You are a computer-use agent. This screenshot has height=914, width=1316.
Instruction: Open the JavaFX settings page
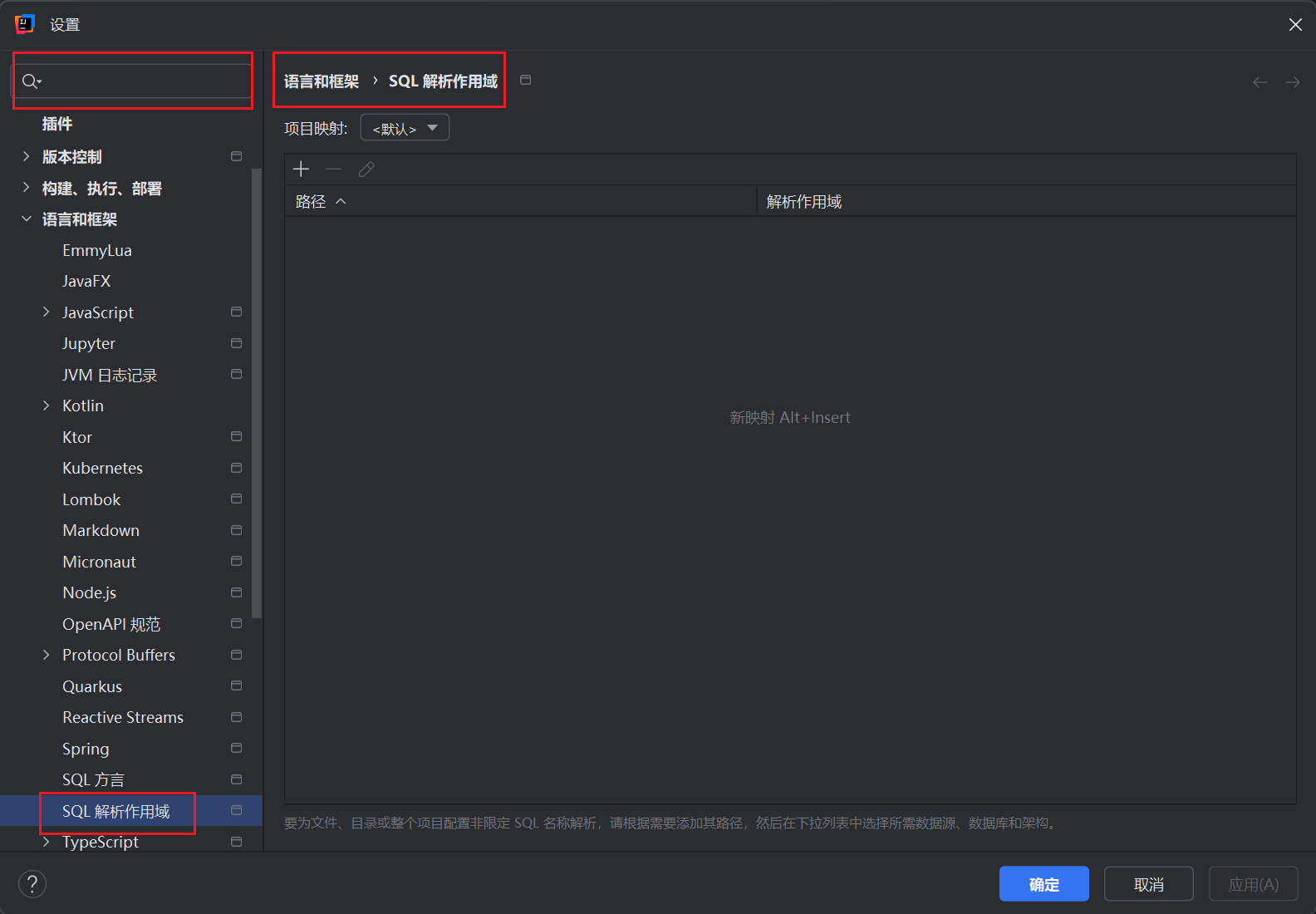tap(86, 281)
